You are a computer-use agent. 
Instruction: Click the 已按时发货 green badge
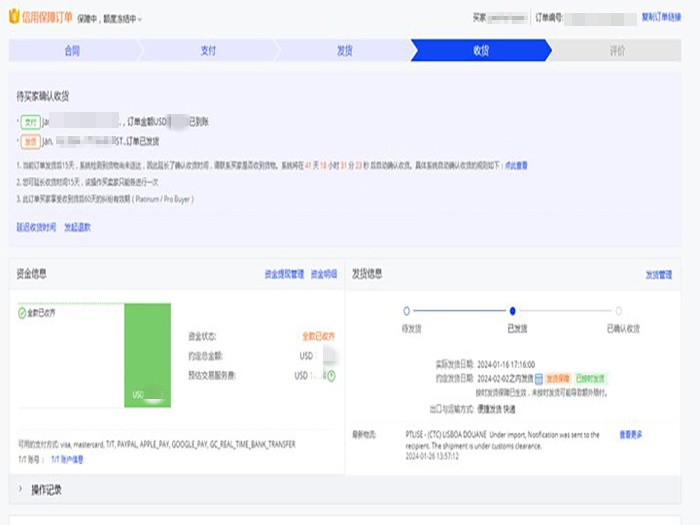click(x=589, y=379)
